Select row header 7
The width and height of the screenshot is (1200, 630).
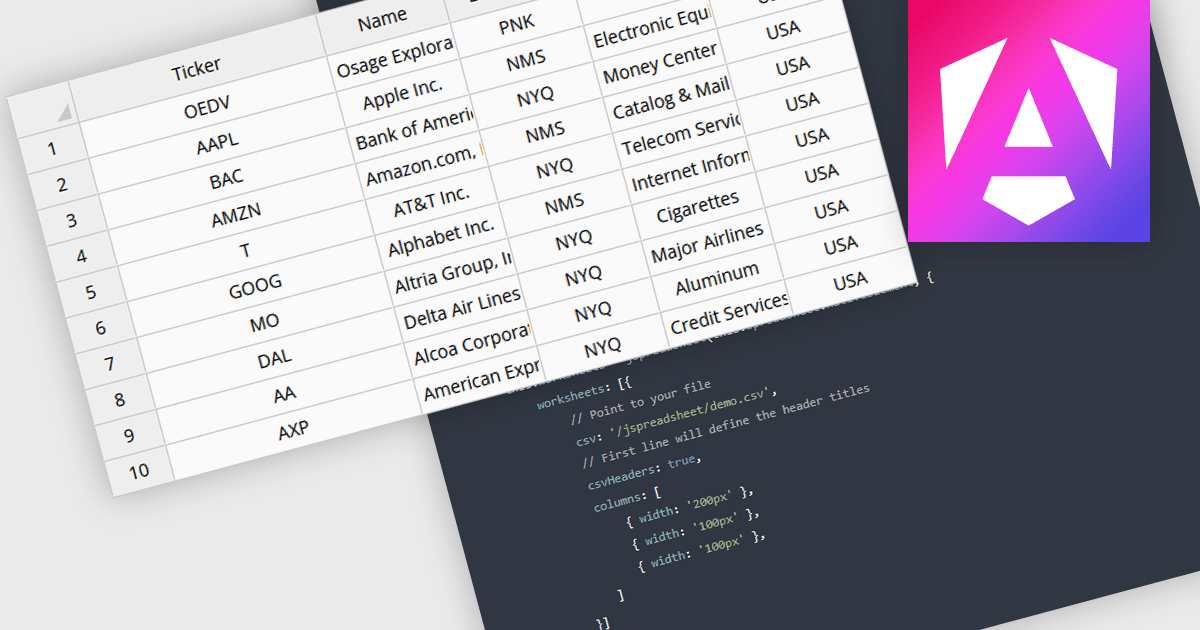[110, 363]
